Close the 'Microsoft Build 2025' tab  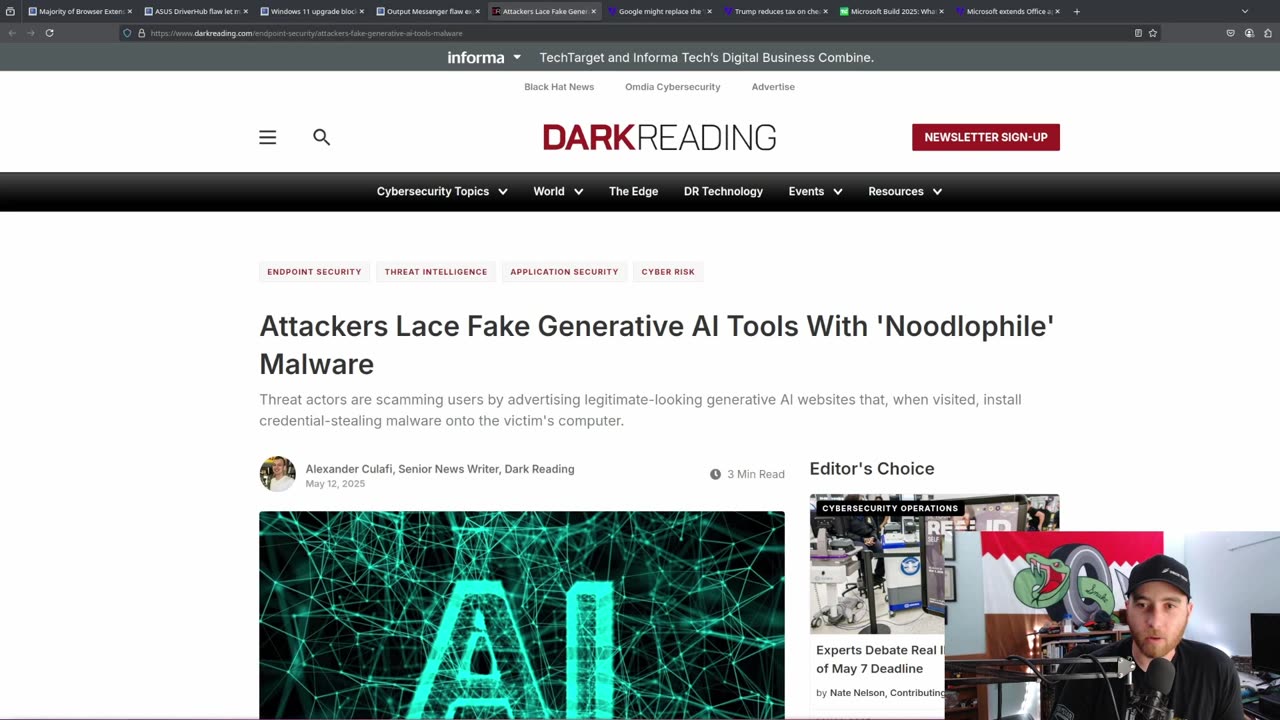pos(941,12)
